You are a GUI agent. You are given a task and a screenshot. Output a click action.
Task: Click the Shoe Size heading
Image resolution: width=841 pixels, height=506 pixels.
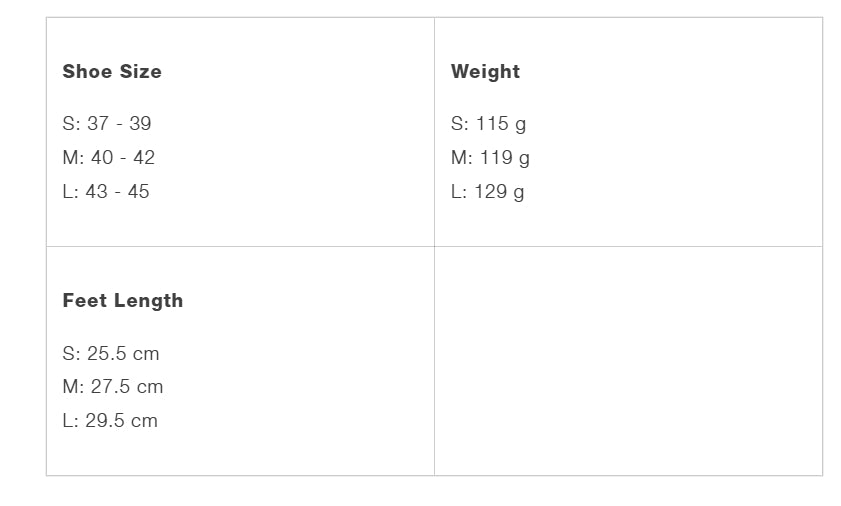[111, 72]
